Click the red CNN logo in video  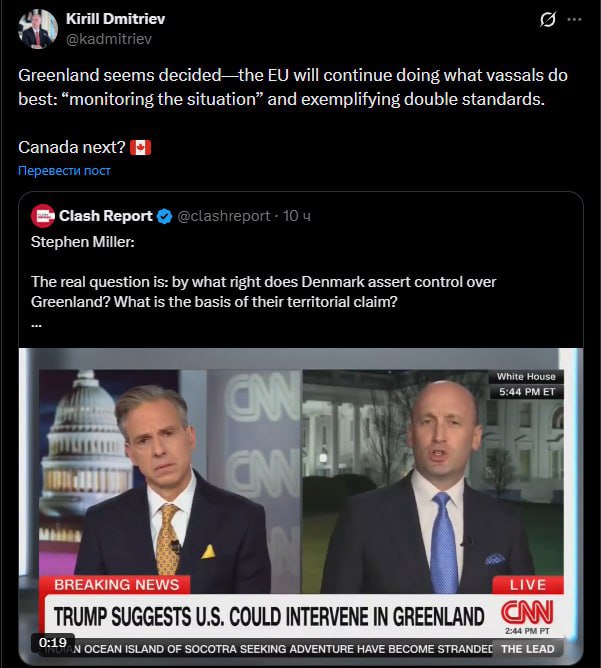pos(527,612)
